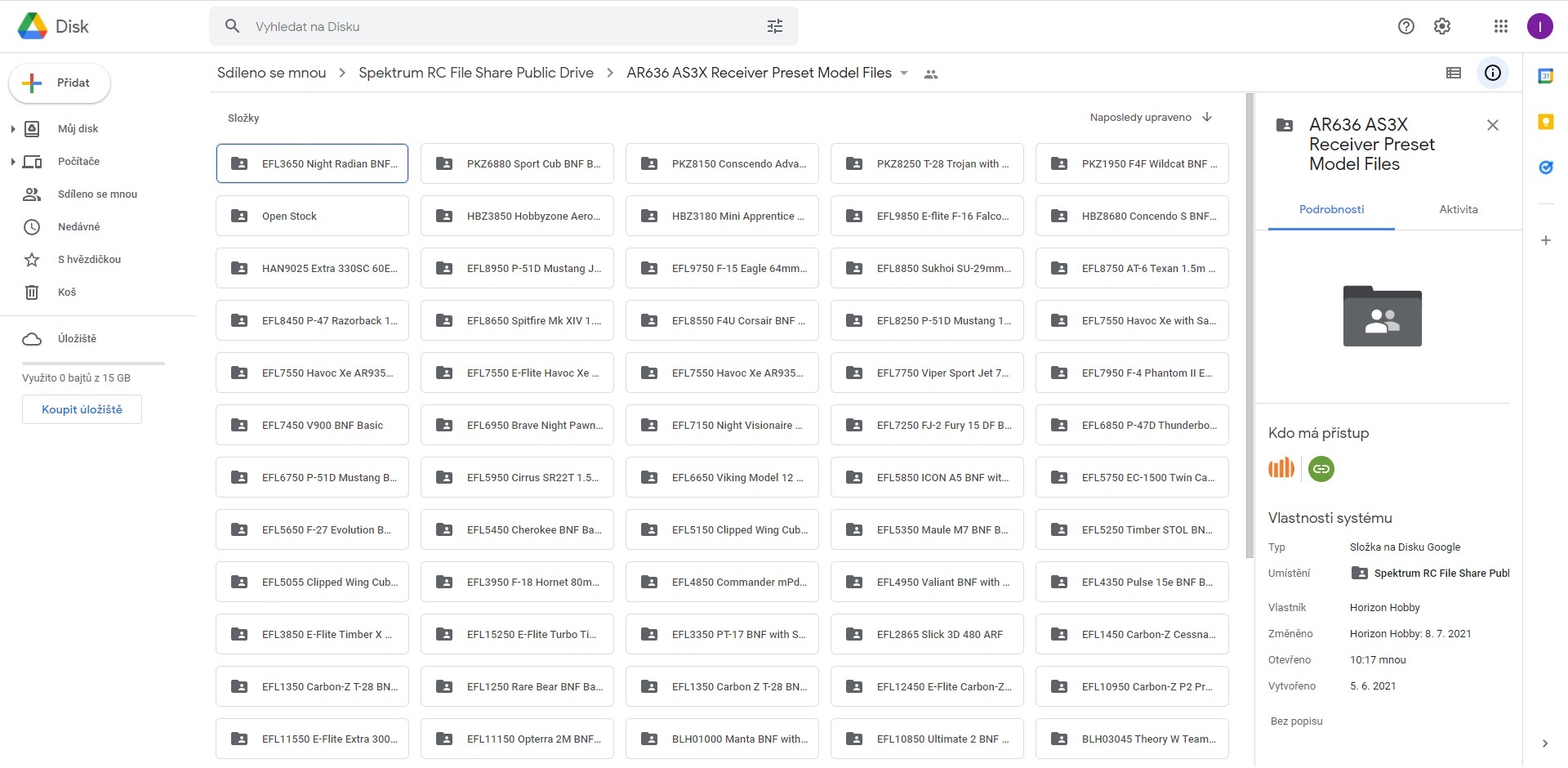Open Google Calendar side panel icon
The width and height of the screenshot is (1568, 768).
pos(1545,76)
